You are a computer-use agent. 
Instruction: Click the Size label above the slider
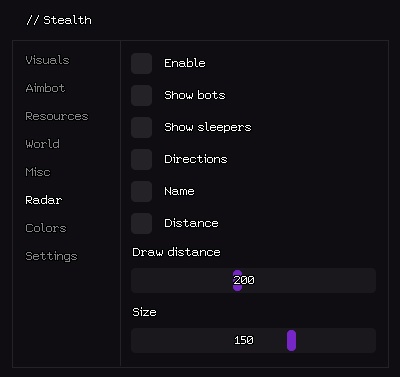click(144, 312)
